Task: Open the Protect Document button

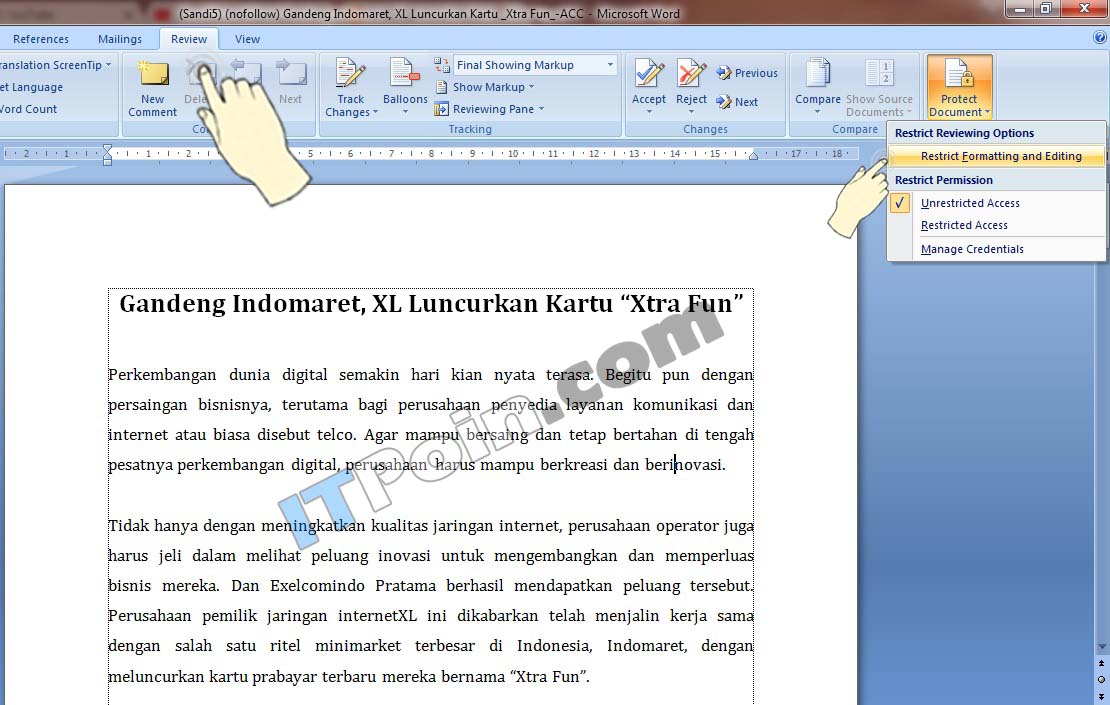Action: (x=959, y=87)
